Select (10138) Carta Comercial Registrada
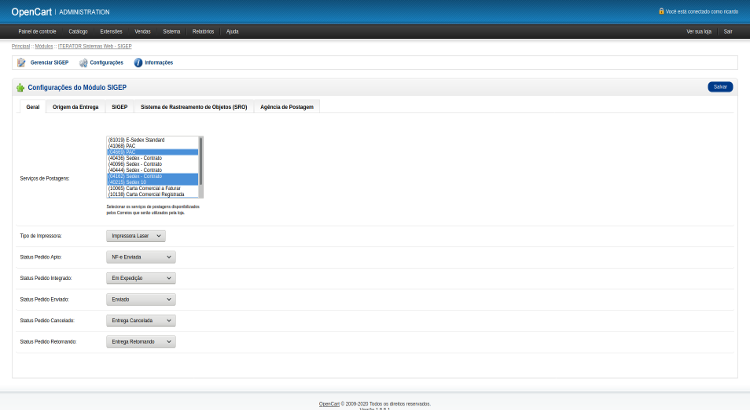 pyautogui.click(x=153, y=194)
